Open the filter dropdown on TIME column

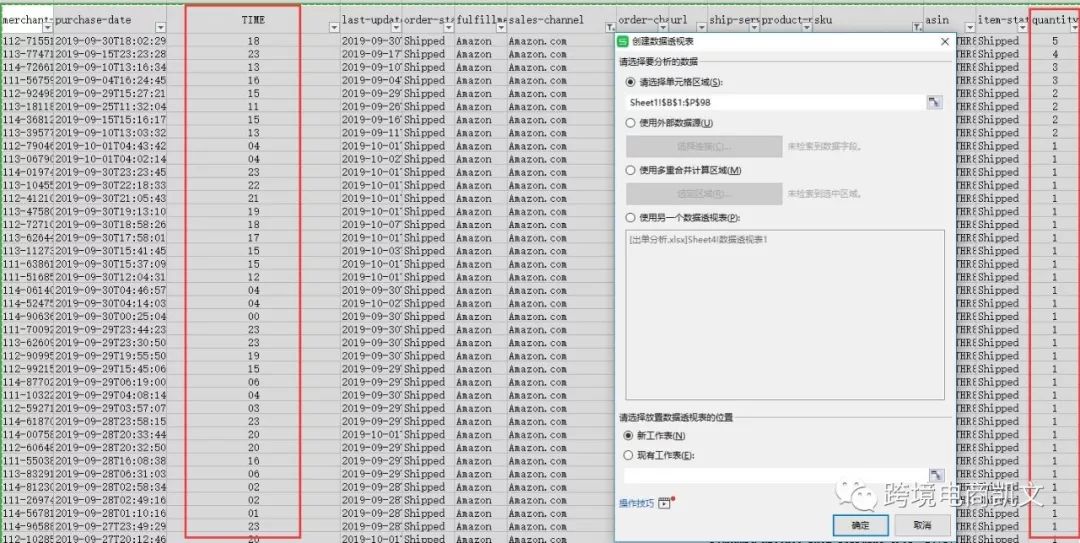[332, 27]
